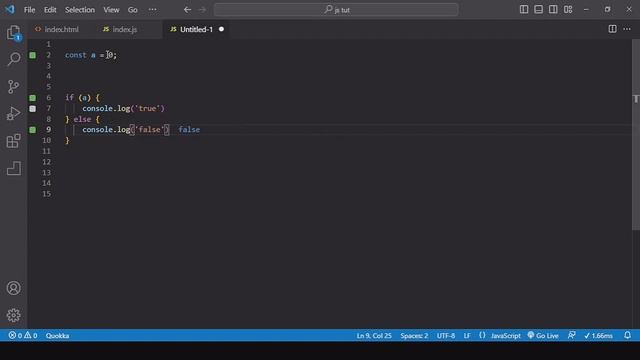This screenshot has height=360, width=640.
Task: Open the Manage gear icon
Action: 13,315
